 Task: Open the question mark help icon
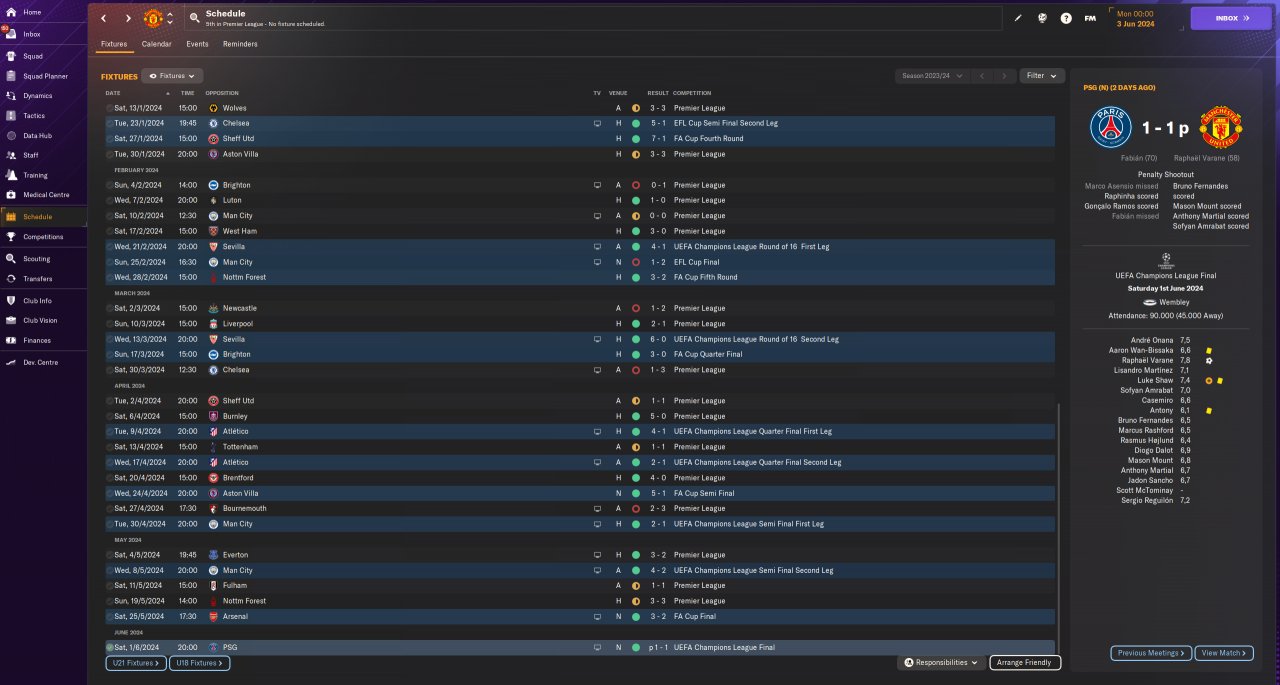[1066, 18]
